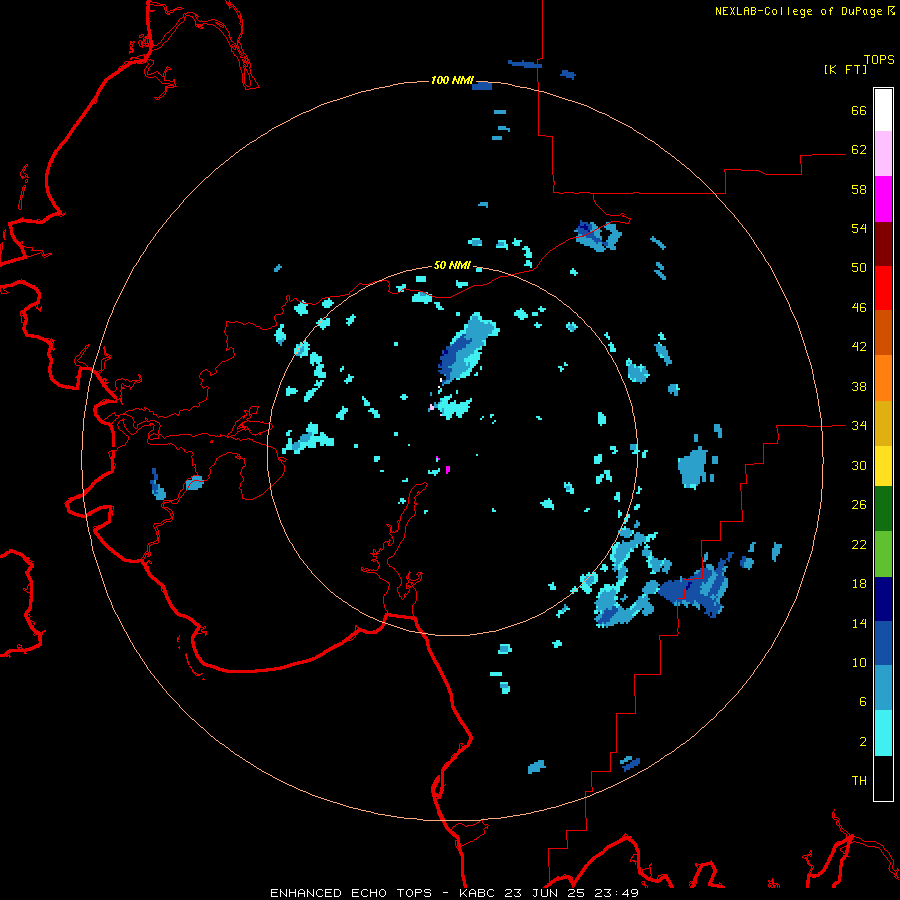
Task: Click the magenta legend color swatch
Action: [883, 199]
